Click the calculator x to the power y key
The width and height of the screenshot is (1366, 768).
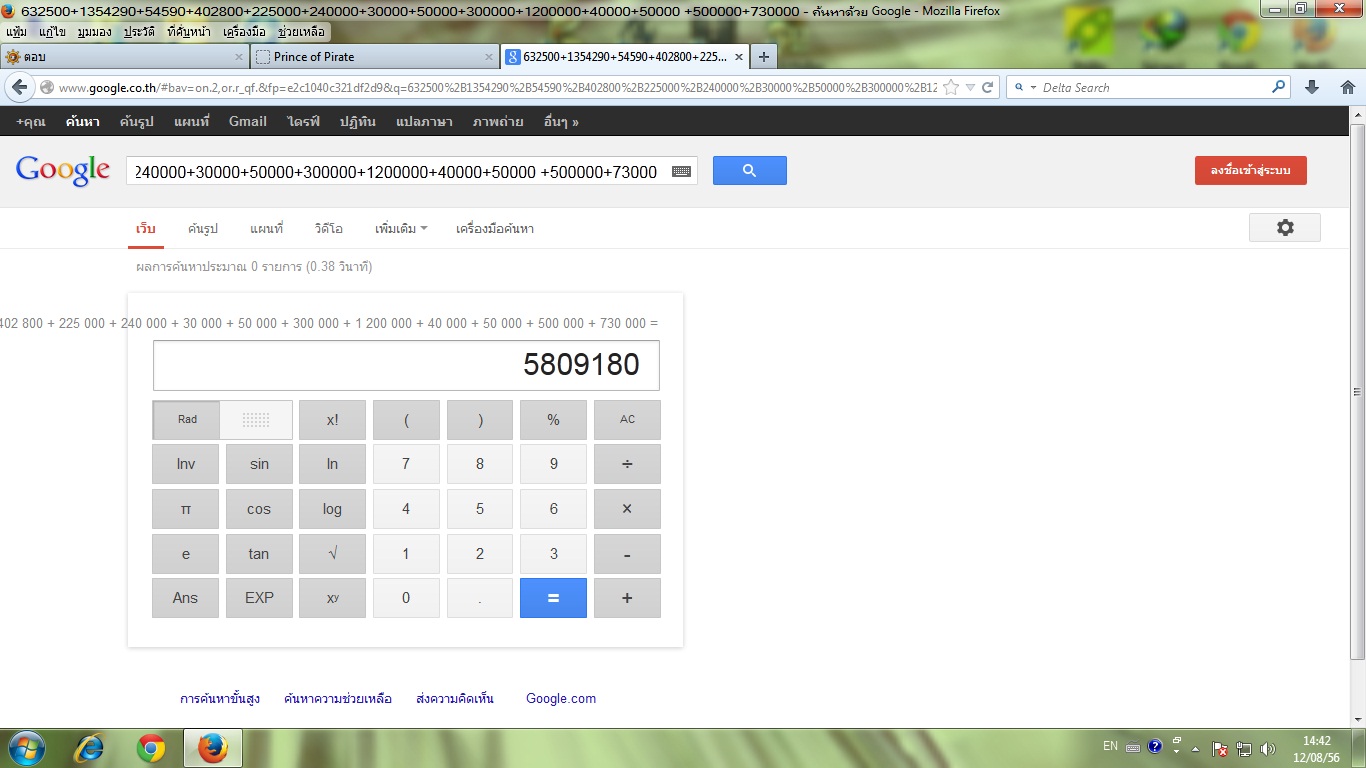(332, 598)
